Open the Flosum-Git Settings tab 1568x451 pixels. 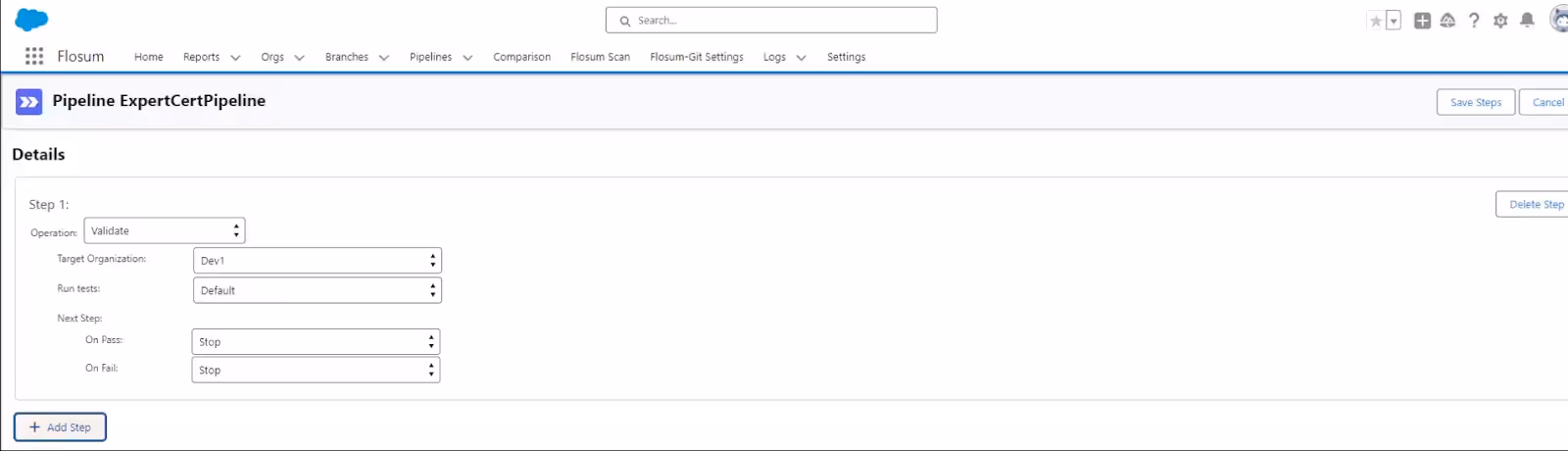point(697,57)
